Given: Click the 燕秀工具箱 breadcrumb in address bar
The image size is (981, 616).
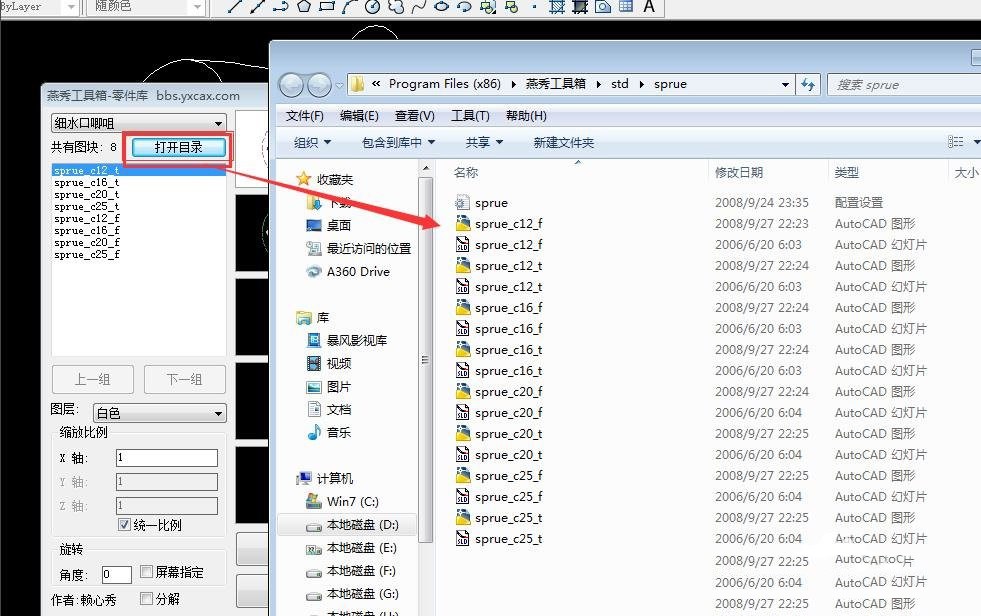Looking at the screenshot, I should click(556, 84).
